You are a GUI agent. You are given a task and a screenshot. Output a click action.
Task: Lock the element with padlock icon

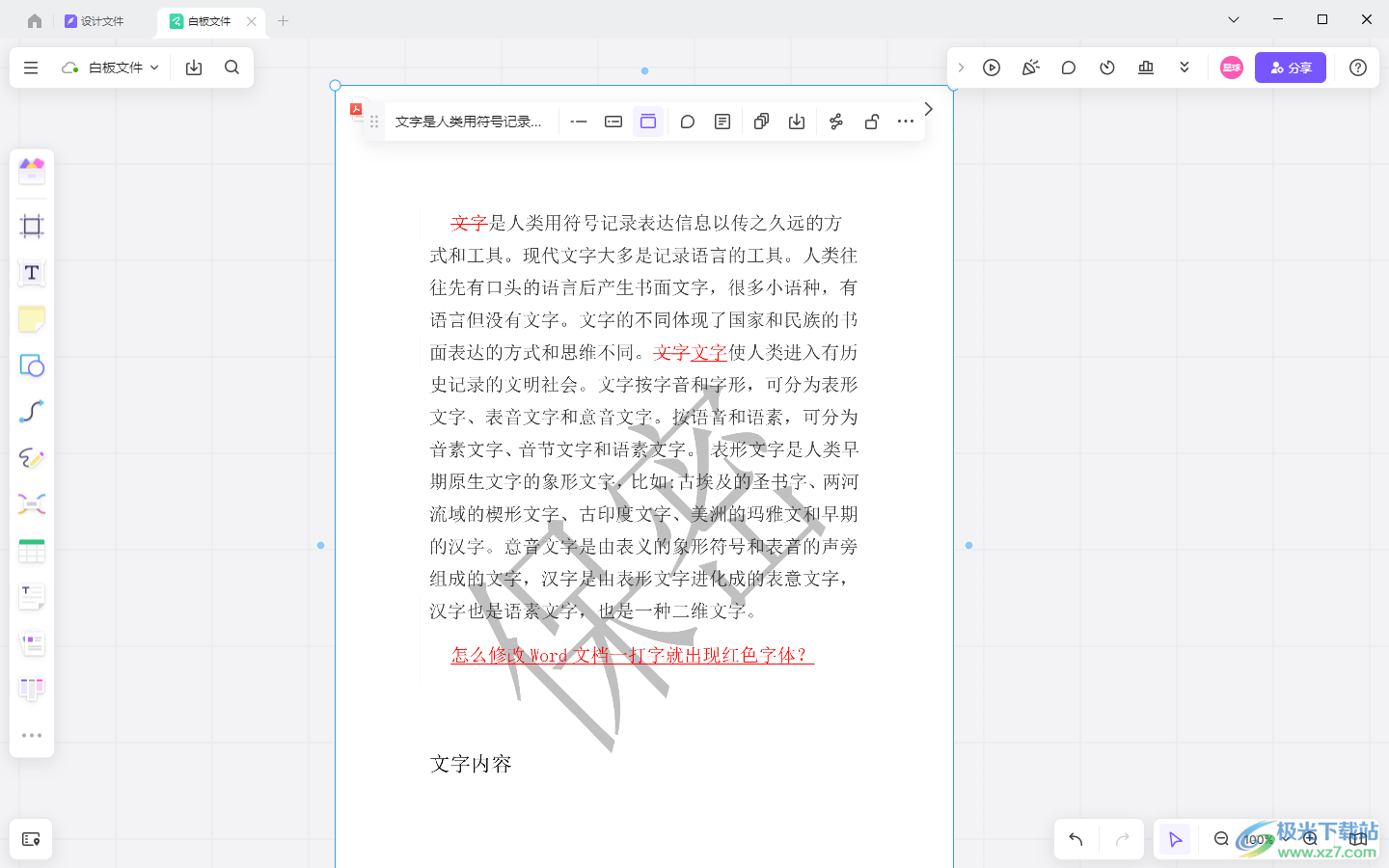point(871,122)
